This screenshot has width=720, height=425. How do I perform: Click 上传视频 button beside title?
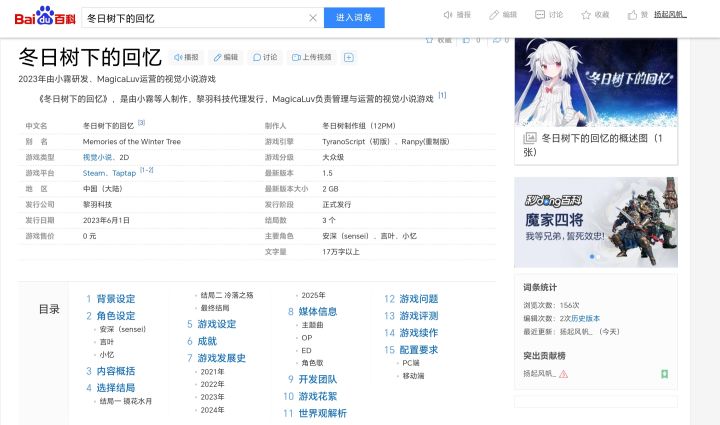click(312, 57)
